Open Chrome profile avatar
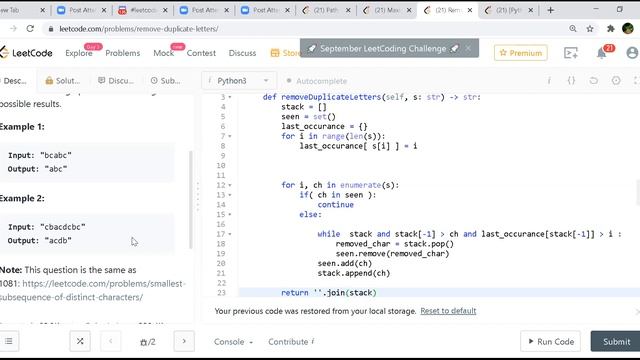Screen dimensions: 640x360 628,29
